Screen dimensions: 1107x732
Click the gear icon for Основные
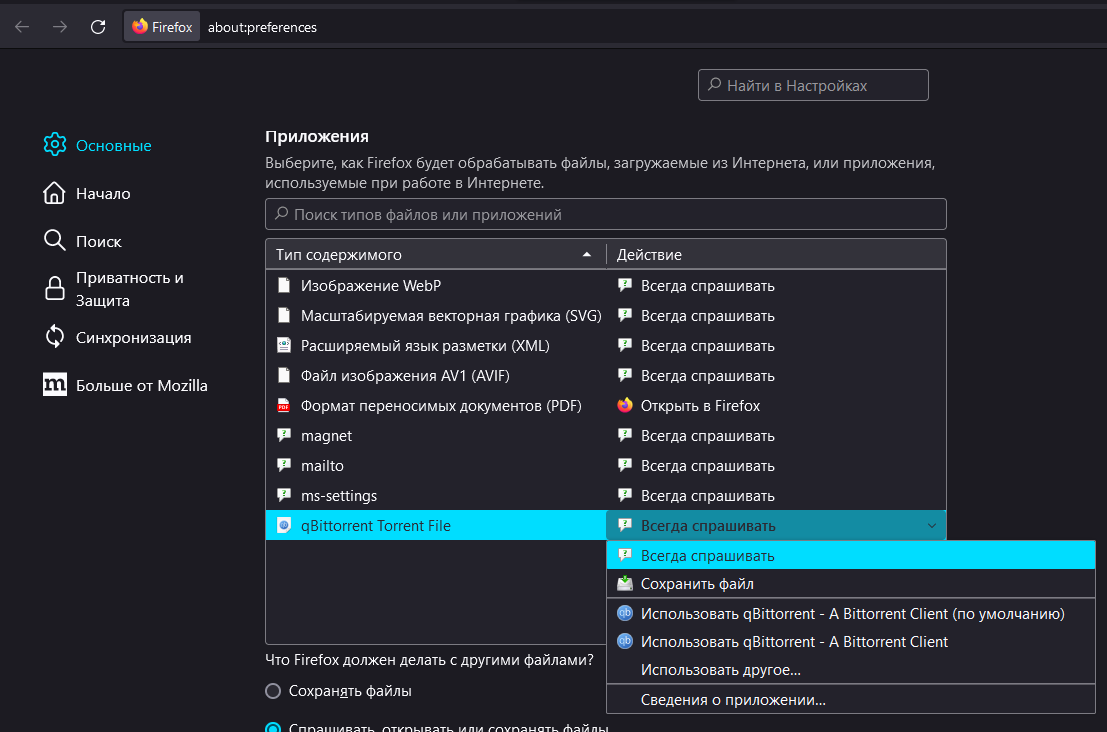[x=54, y=145]
